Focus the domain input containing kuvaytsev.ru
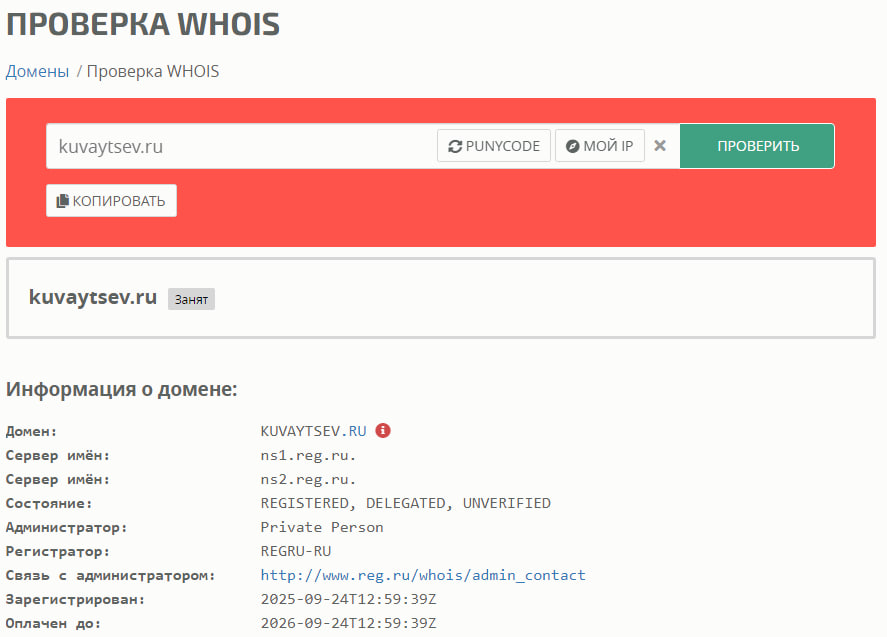This screenshot has height=637, width=887. point(240,146)
